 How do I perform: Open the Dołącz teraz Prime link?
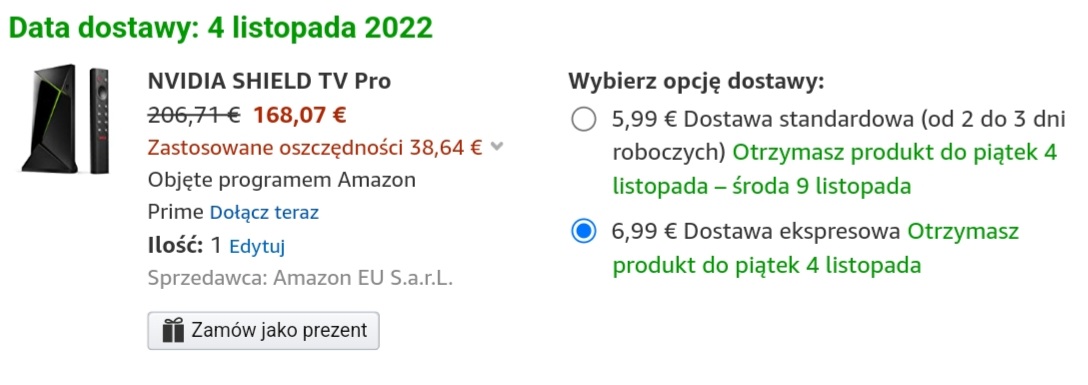pos(264,212)
